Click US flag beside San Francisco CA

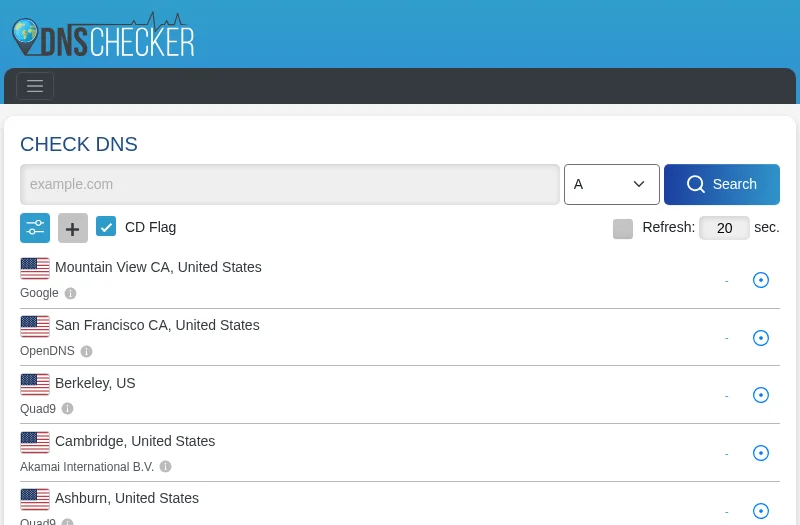point(35,327)
